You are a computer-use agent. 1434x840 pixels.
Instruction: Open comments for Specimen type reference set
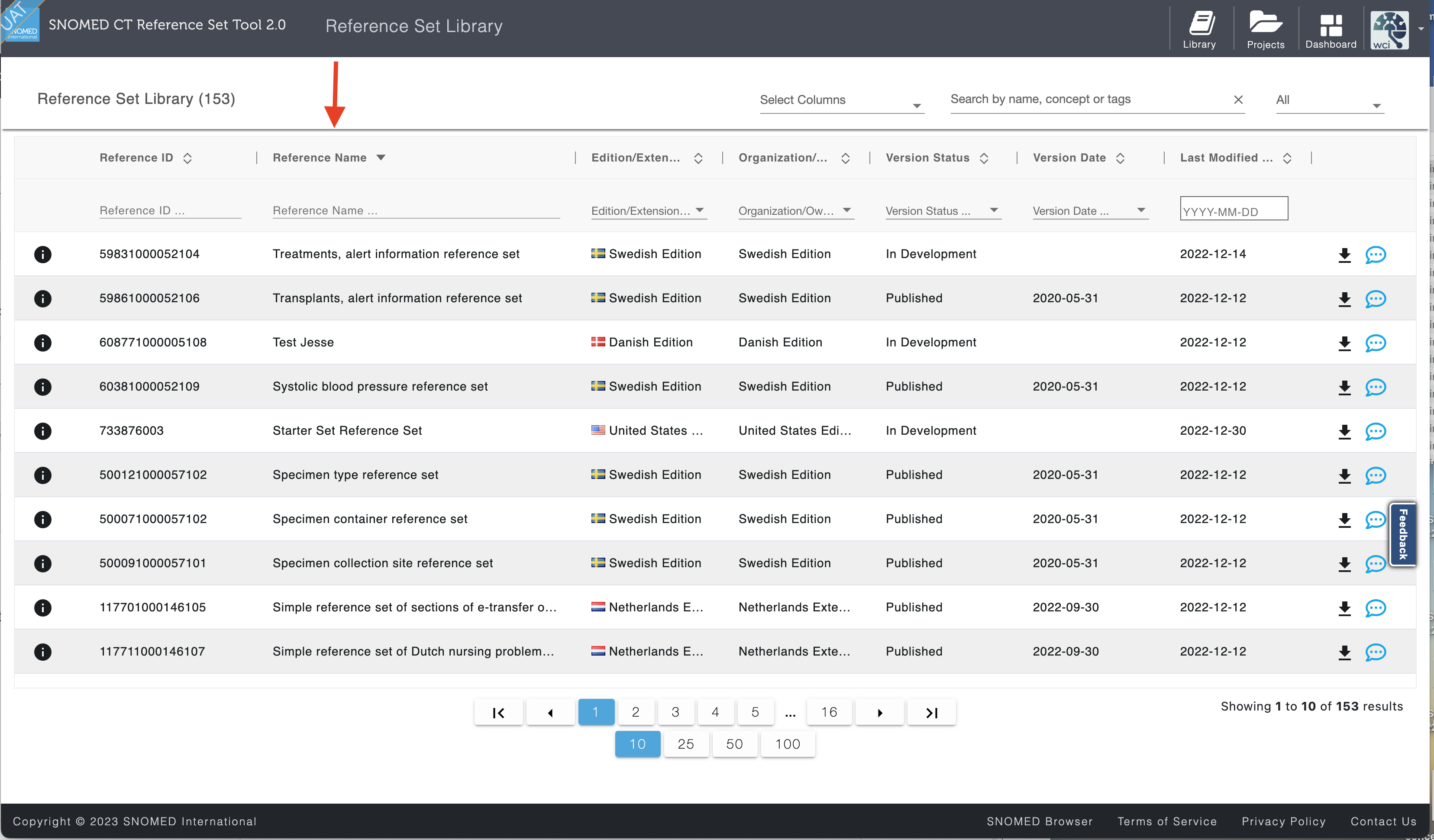coord(1376,476)
